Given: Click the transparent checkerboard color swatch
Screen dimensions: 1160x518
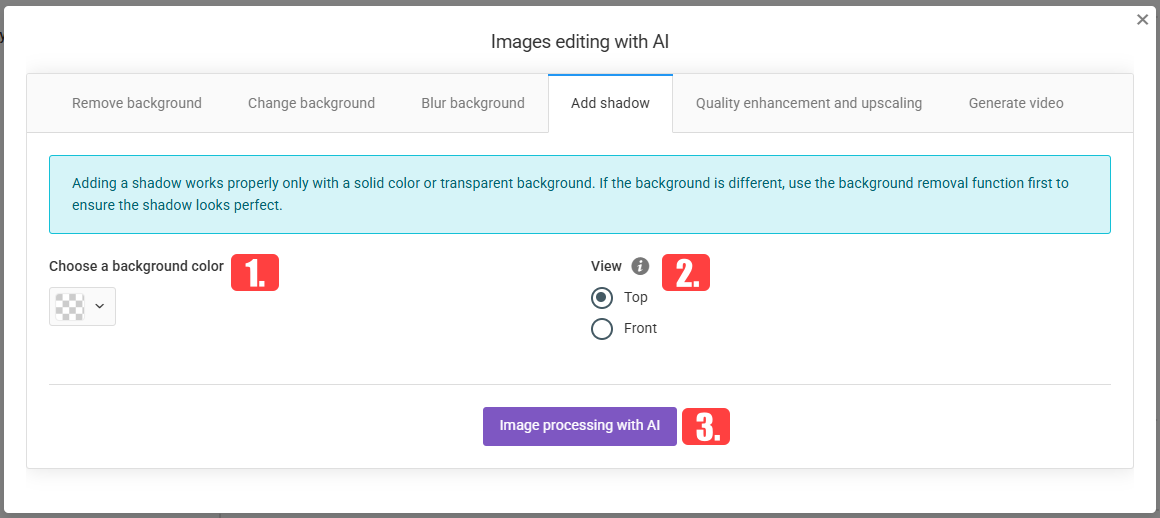Looking at the screenshot, I should (70, 306).
